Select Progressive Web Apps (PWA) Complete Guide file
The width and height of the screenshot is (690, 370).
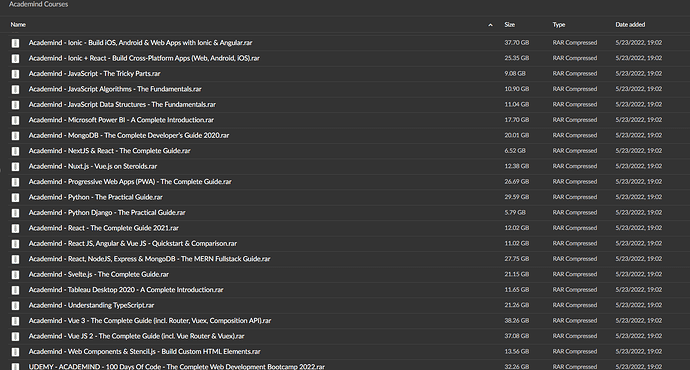pos(130,181)
